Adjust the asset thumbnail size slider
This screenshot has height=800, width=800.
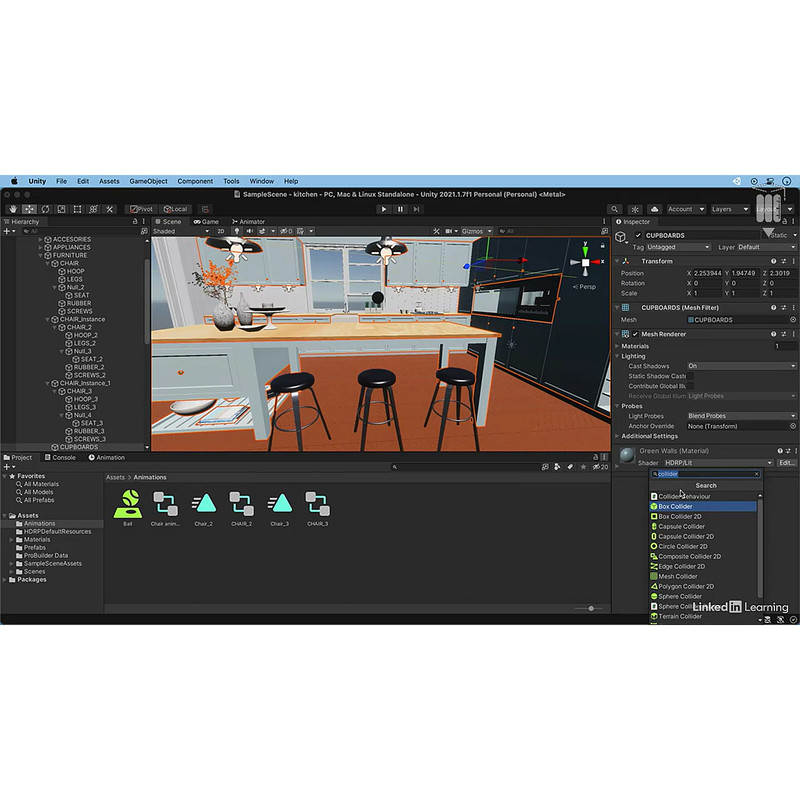(x=591, y=608)
